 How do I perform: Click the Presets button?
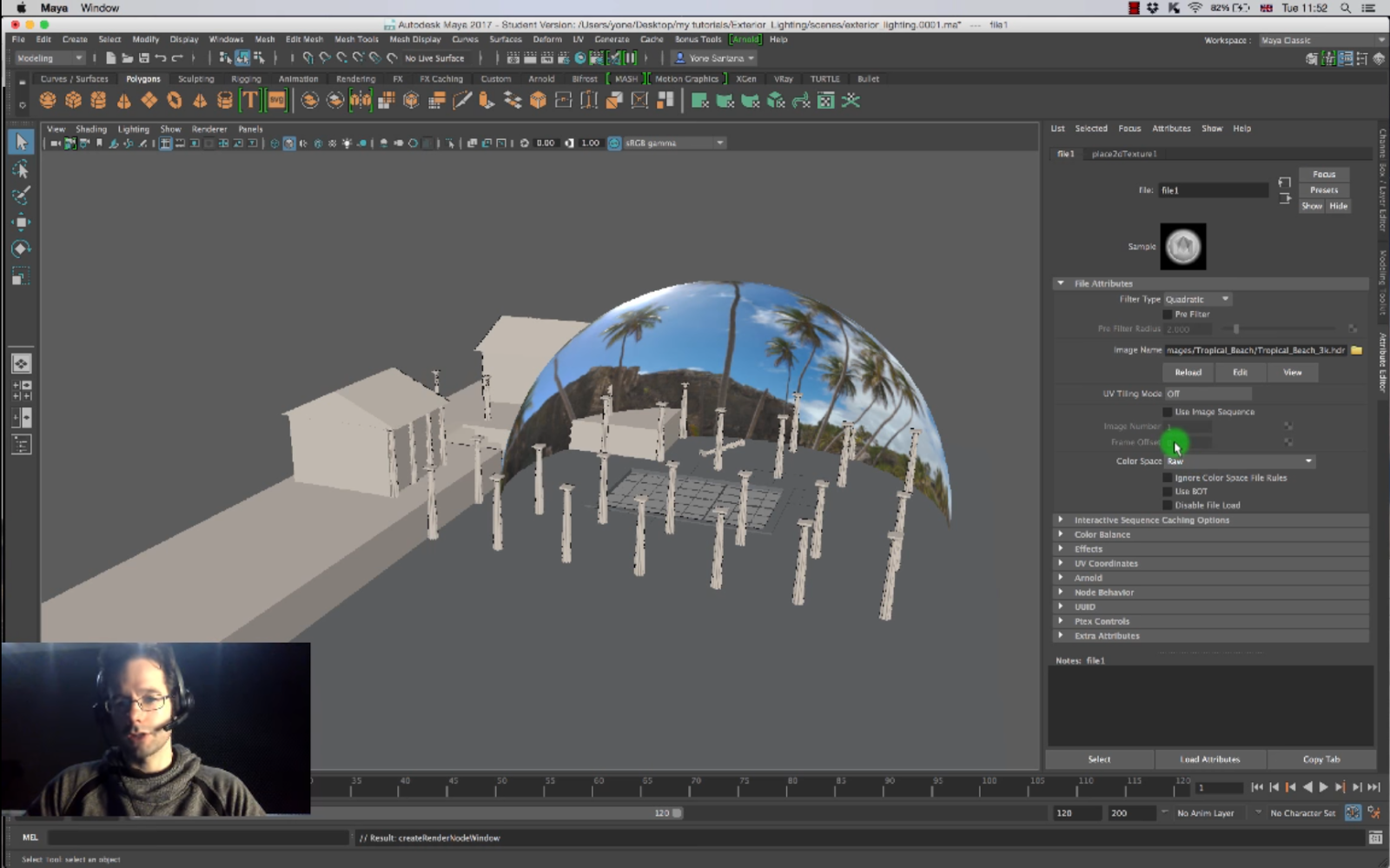pyautogui.click(x=1324, y=190)
